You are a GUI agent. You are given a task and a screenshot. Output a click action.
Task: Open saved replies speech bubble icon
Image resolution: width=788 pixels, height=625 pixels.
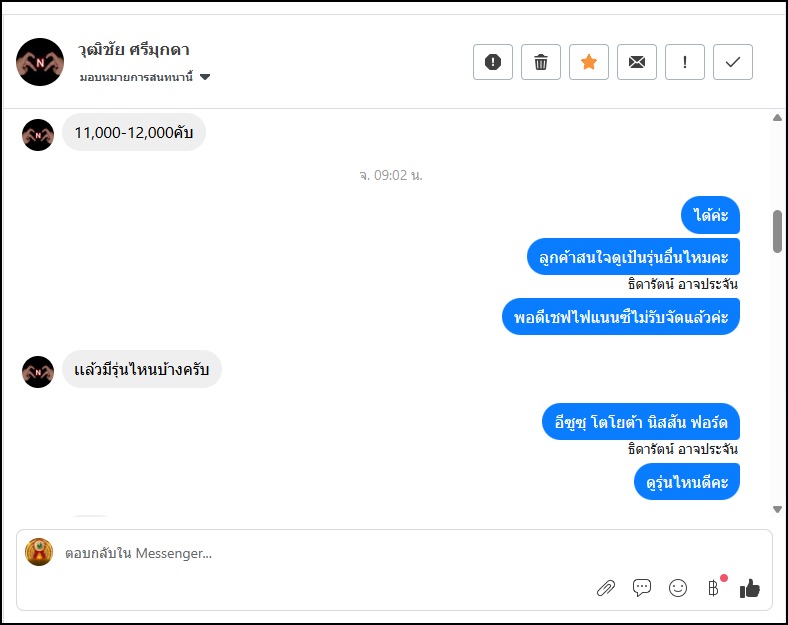[642, 588]
